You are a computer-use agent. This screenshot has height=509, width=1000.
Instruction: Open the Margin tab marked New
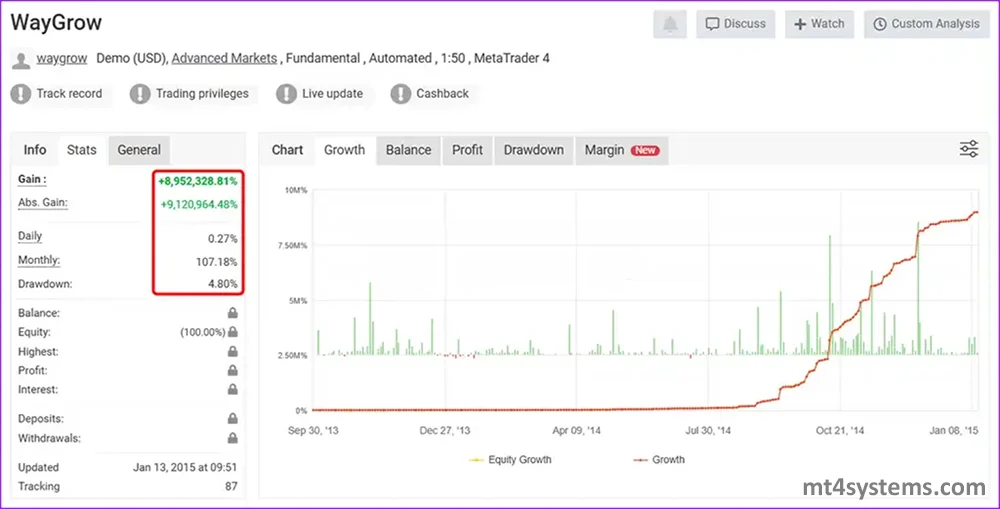tap(622, 150)
